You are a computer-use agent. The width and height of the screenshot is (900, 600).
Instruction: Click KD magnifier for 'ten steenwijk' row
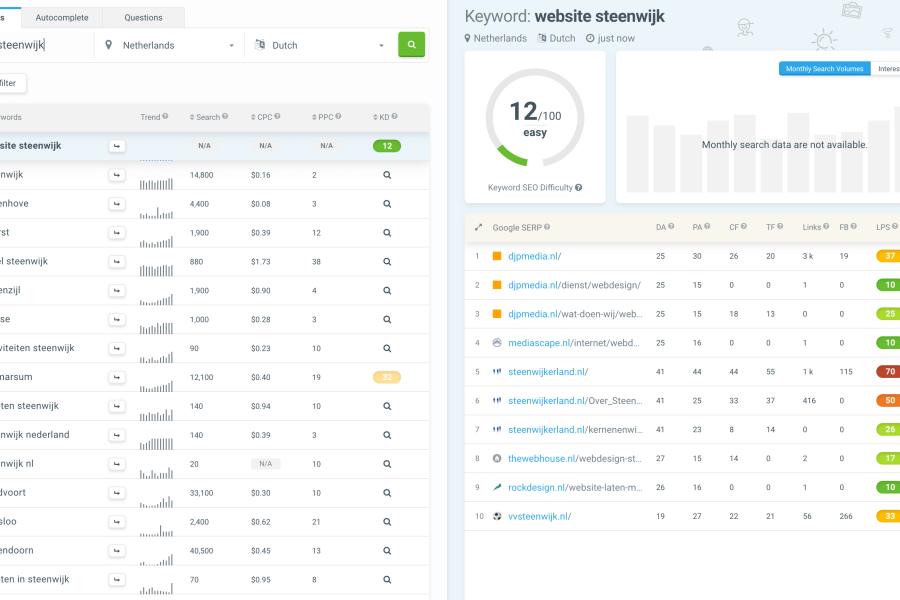387,407
